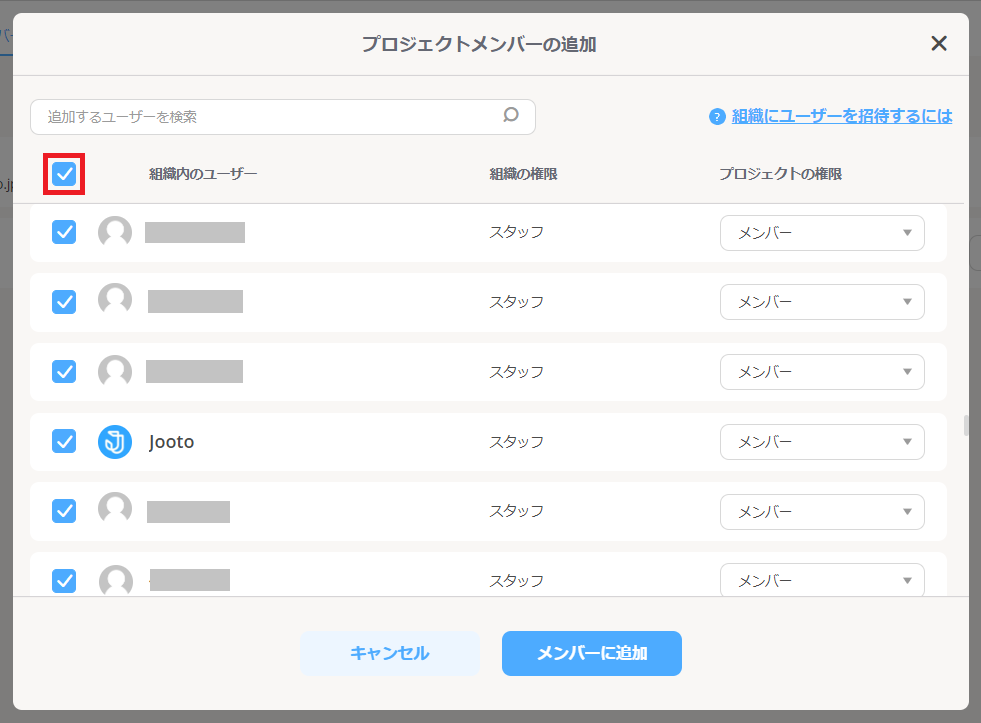This screenshot has width=981, height=723.
Task: Click the キャンセル button
Action: (x=390, y=653)
